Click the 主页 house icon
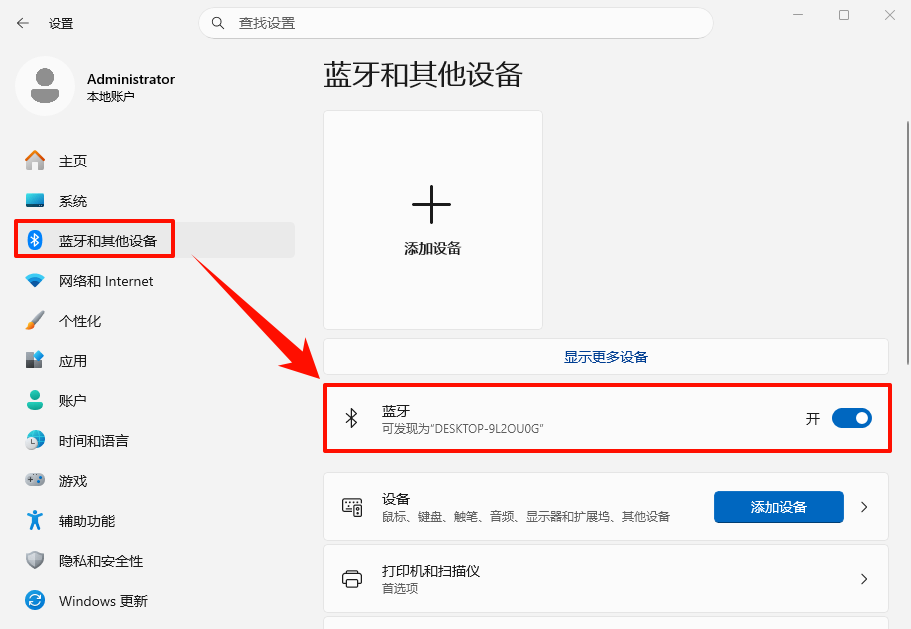 (35, 160)
